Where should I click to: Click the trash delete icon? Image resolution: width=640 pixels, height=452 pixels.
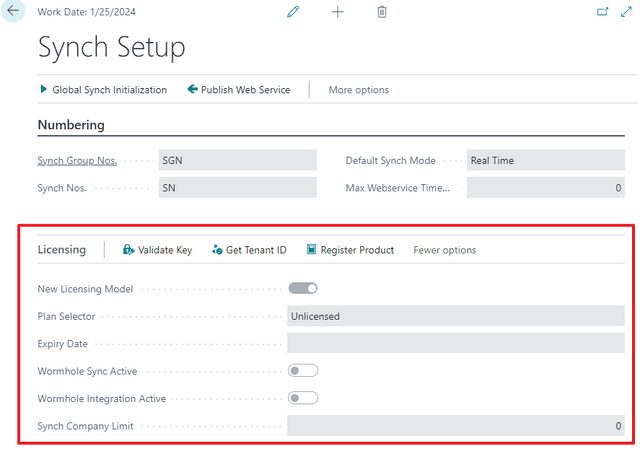(382, 12)
